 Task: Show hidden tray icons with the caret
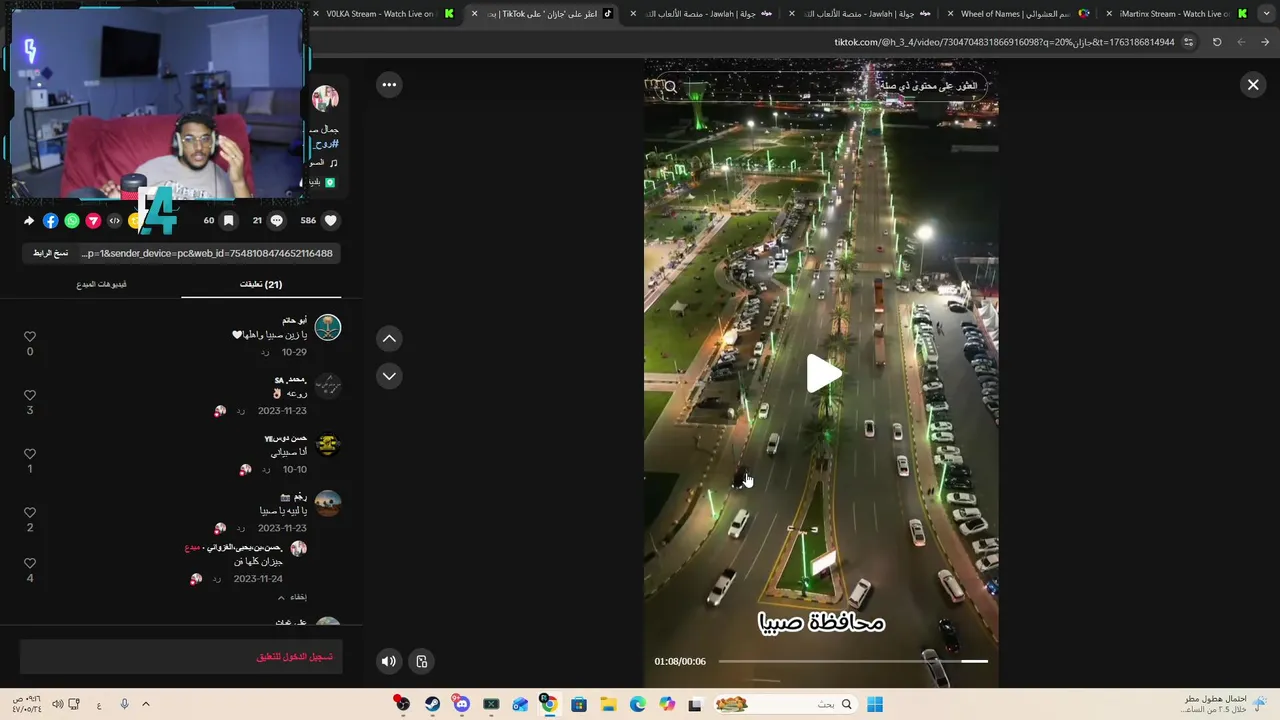(146, 704)
